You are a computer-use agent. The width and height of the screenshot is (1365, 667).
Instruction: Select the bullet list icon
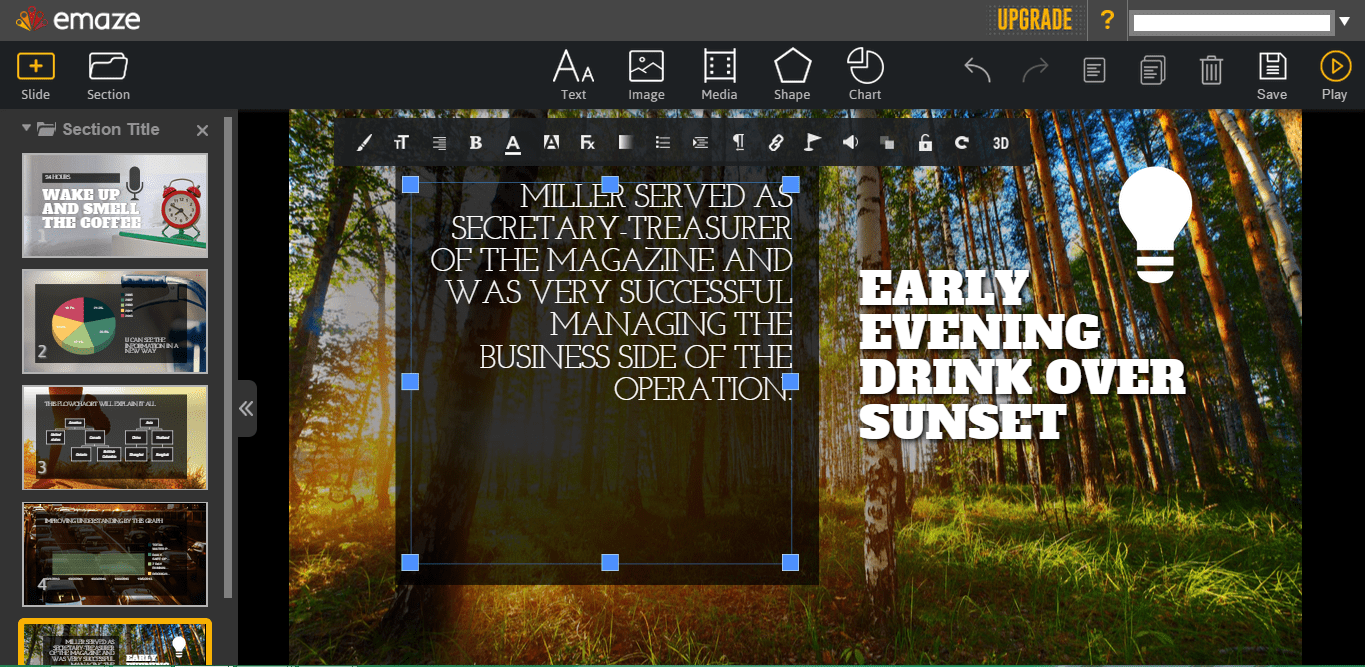click(x=662, y=142)
